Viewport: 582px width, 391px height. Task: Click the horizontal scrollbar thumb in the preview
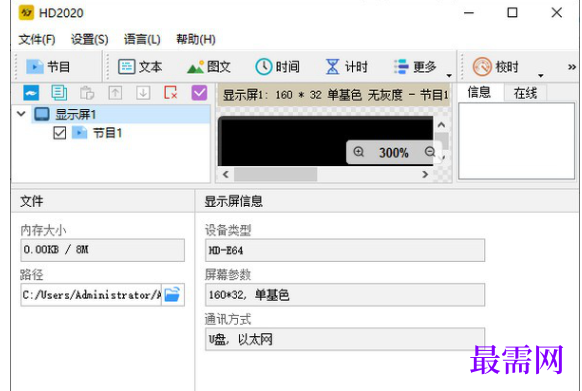(x=275, y=174)
